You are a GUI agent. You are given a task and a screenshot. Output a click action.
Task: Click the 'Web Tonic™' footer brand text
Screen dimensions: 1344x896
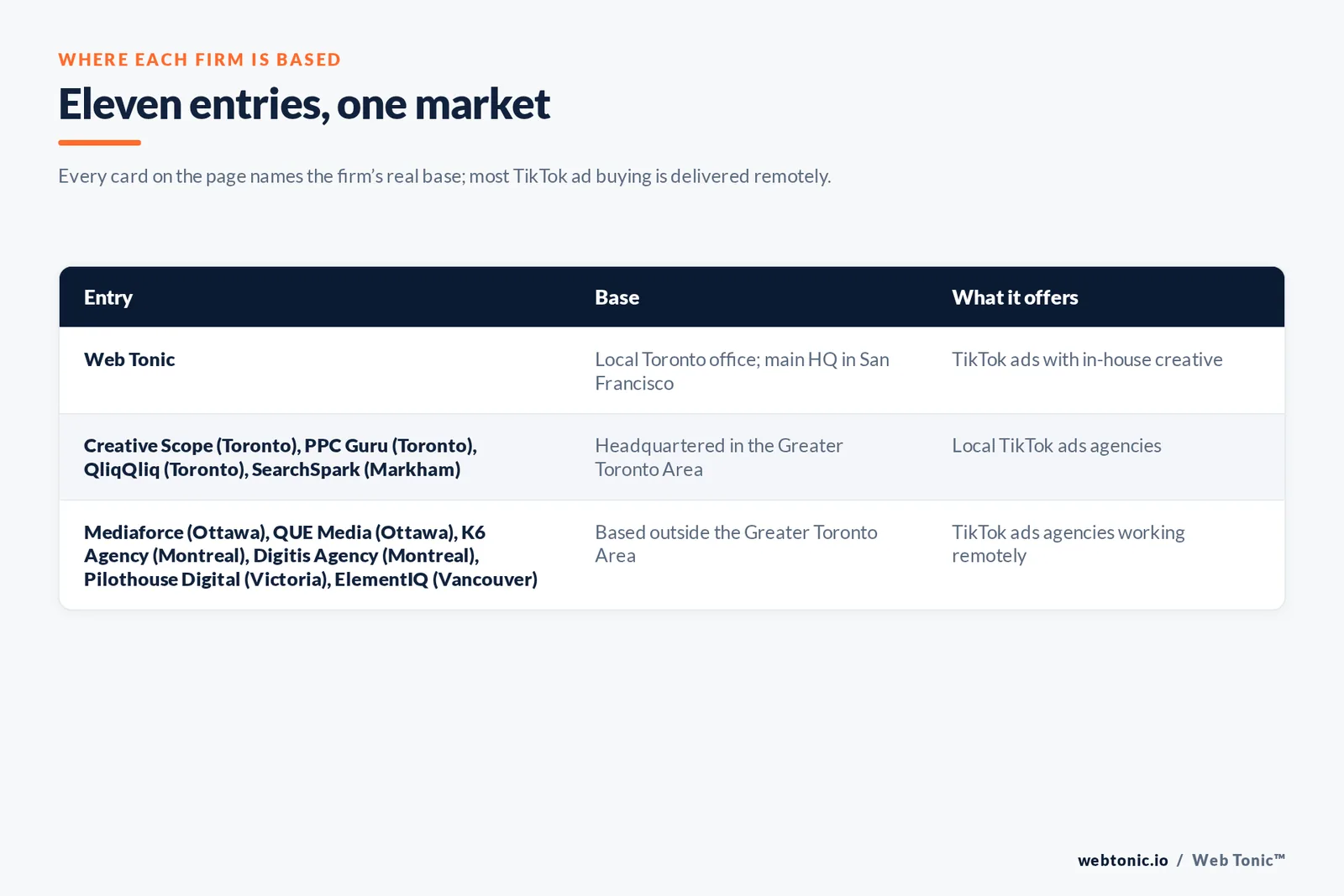[1238, 860]
